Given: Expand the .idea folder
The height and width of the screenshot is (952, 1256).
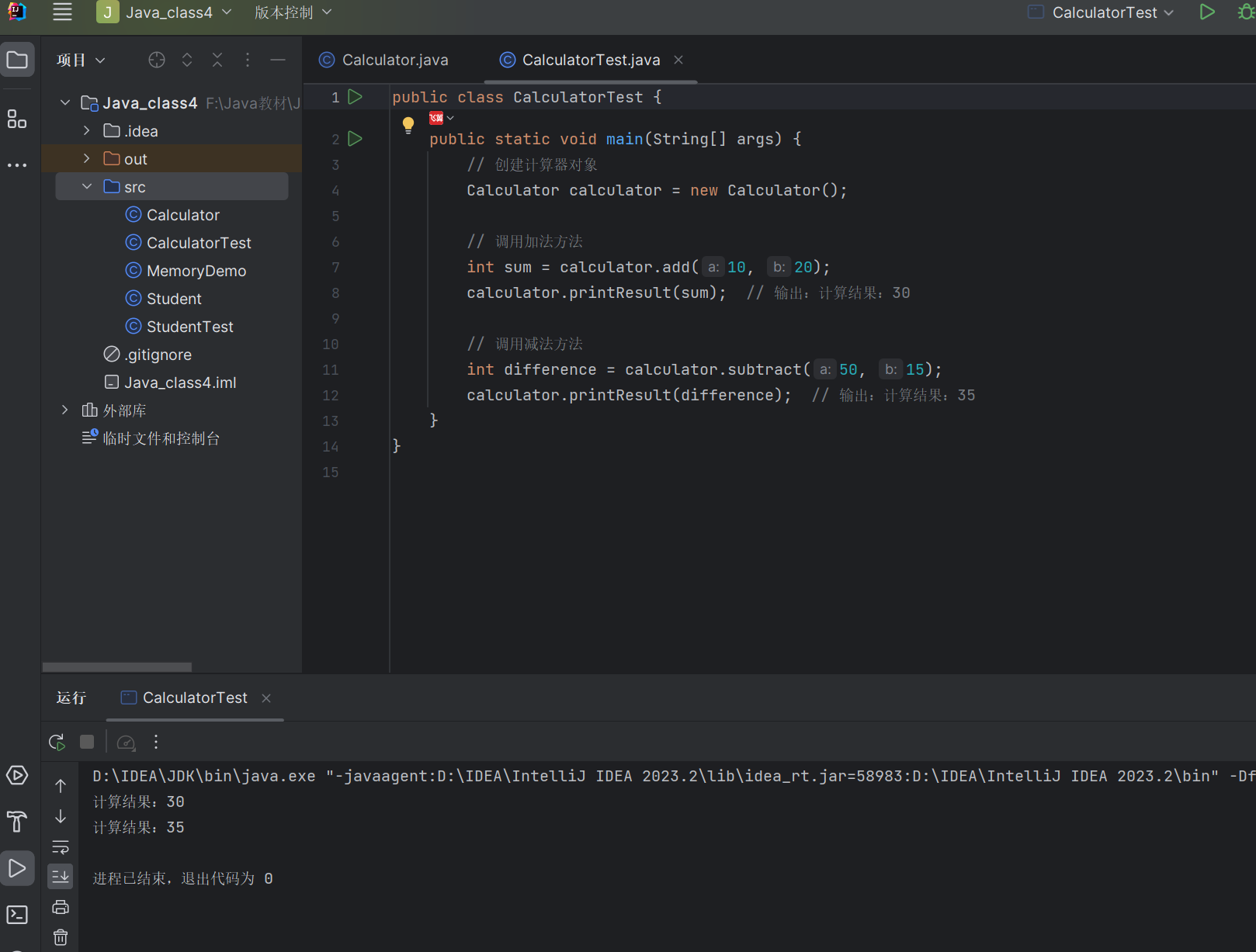Looking at the screenshot, I should (x=87, y=131).
